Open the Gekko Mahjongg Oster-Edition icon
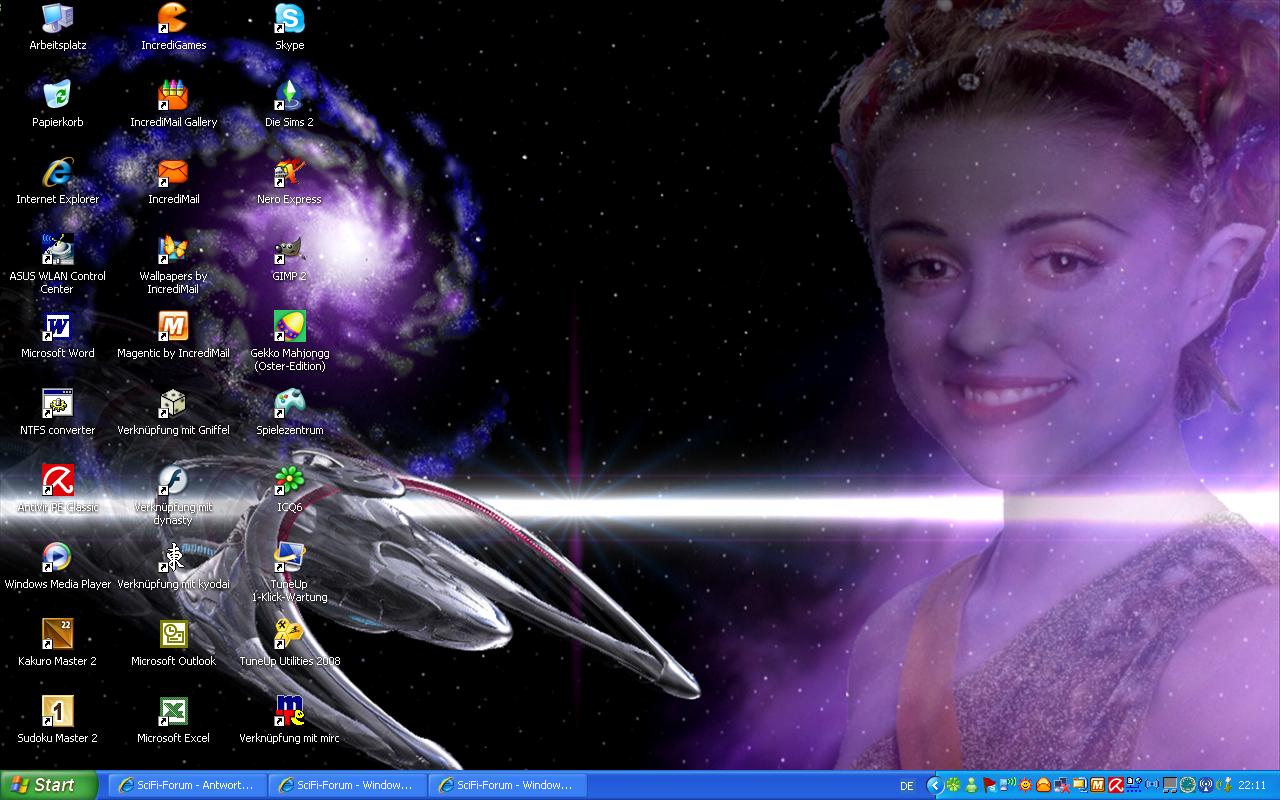Image resolution: width=1280 pixels, height=800 pixels. click(289, 328)
